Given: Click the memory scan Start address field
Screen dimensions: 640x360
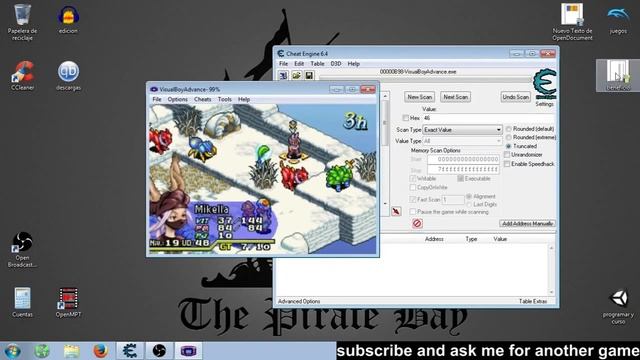Looking at the screenshot, I should coord(463,159).
